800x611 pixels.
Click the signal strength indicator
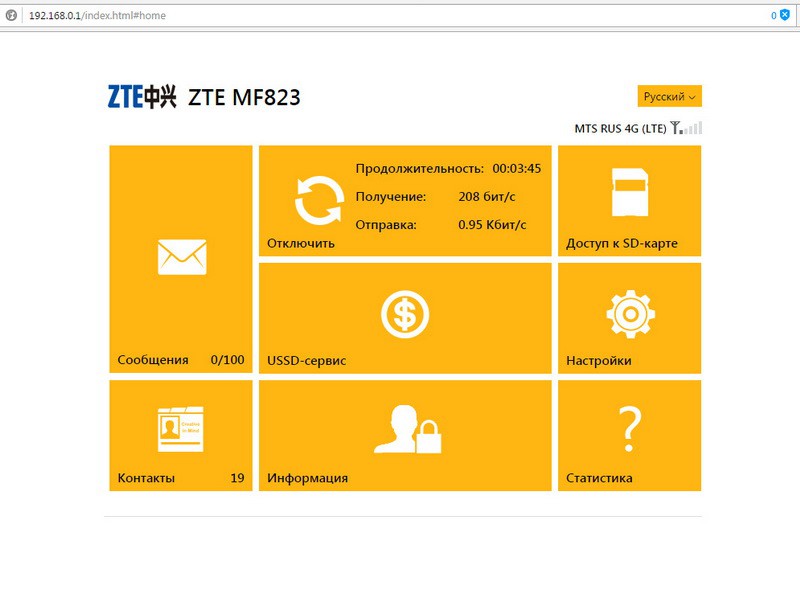coord(686,128)
